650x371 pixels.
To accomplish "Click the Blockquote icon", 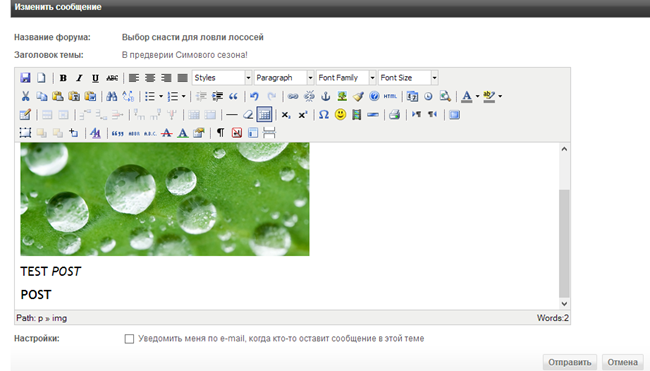I will coord(233,96).
